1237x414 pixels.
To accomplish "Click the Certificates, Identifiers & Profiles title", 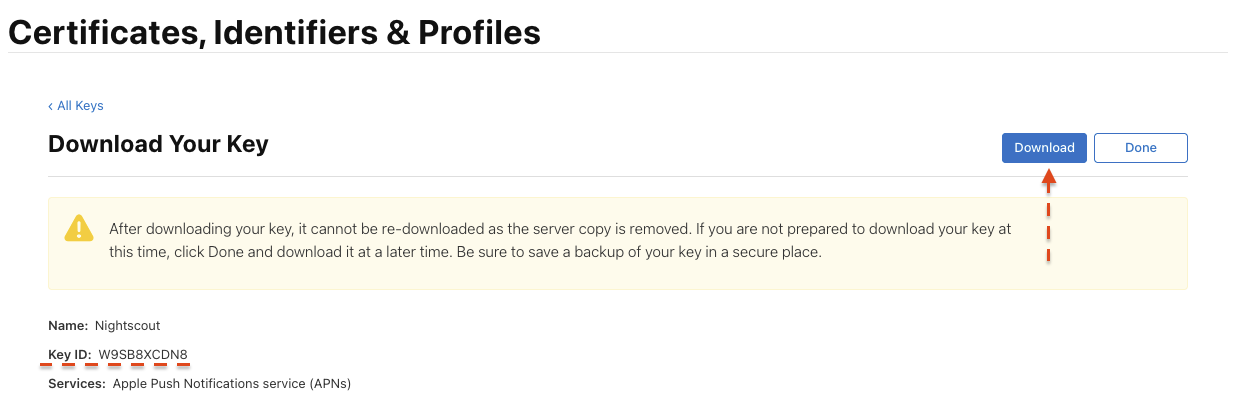I will point(274,32).
